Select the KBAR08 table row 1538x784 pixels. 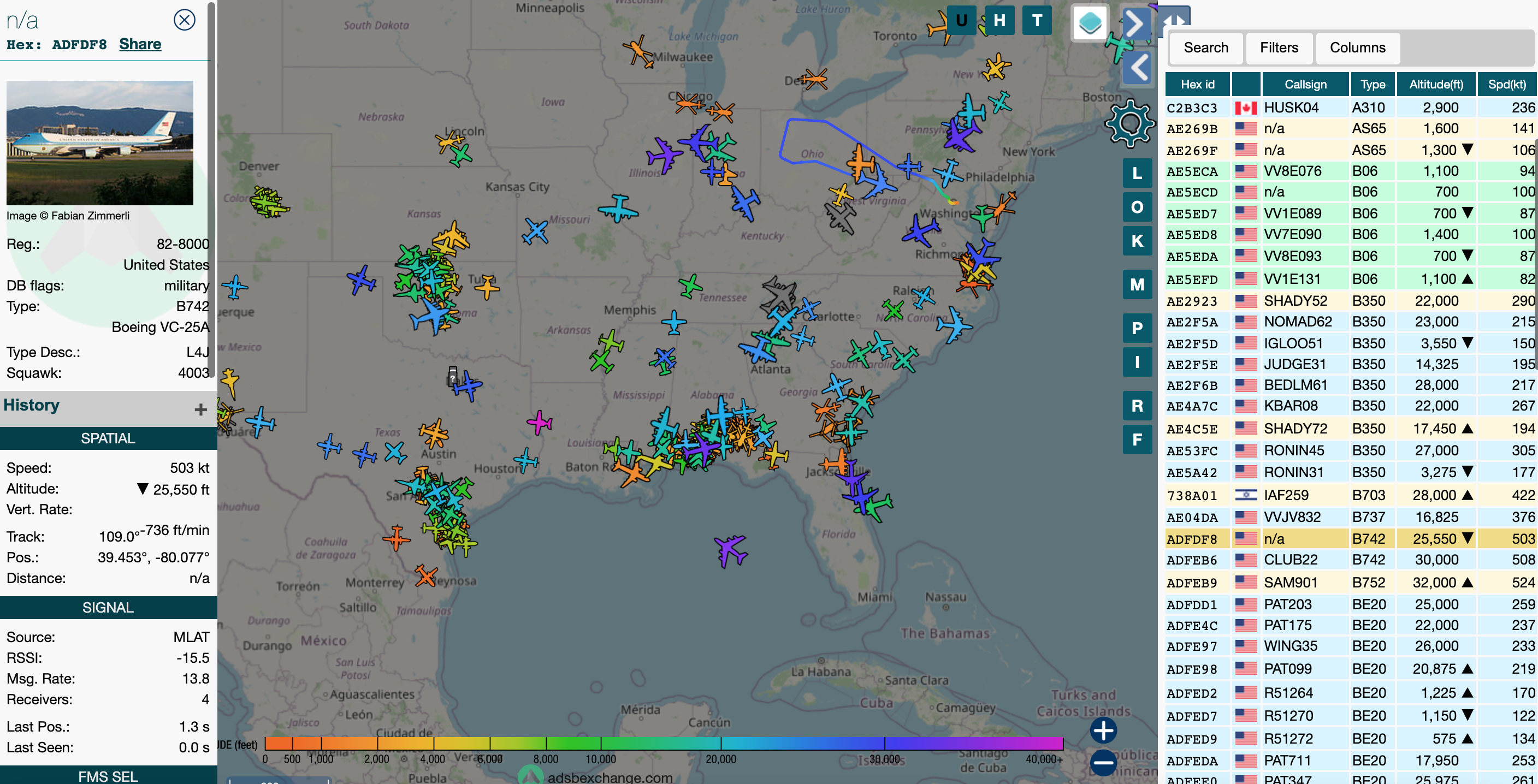(1351, 406)
